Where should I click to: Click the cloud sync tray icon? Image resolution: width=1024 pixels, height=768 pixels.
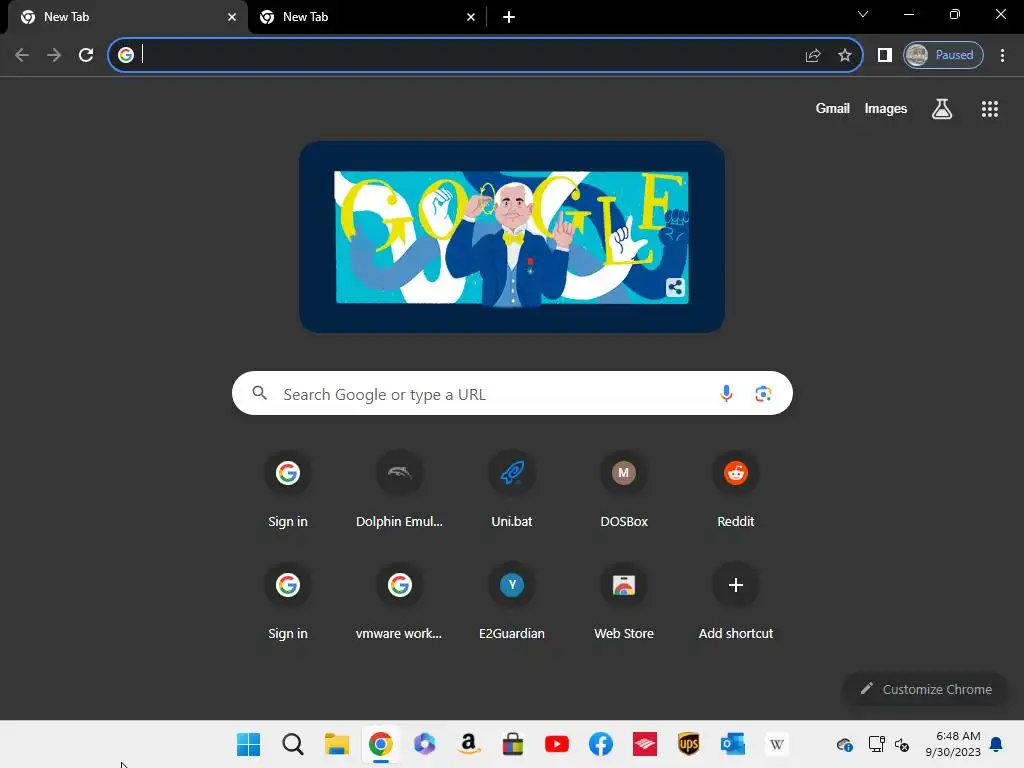pos(844,744)
